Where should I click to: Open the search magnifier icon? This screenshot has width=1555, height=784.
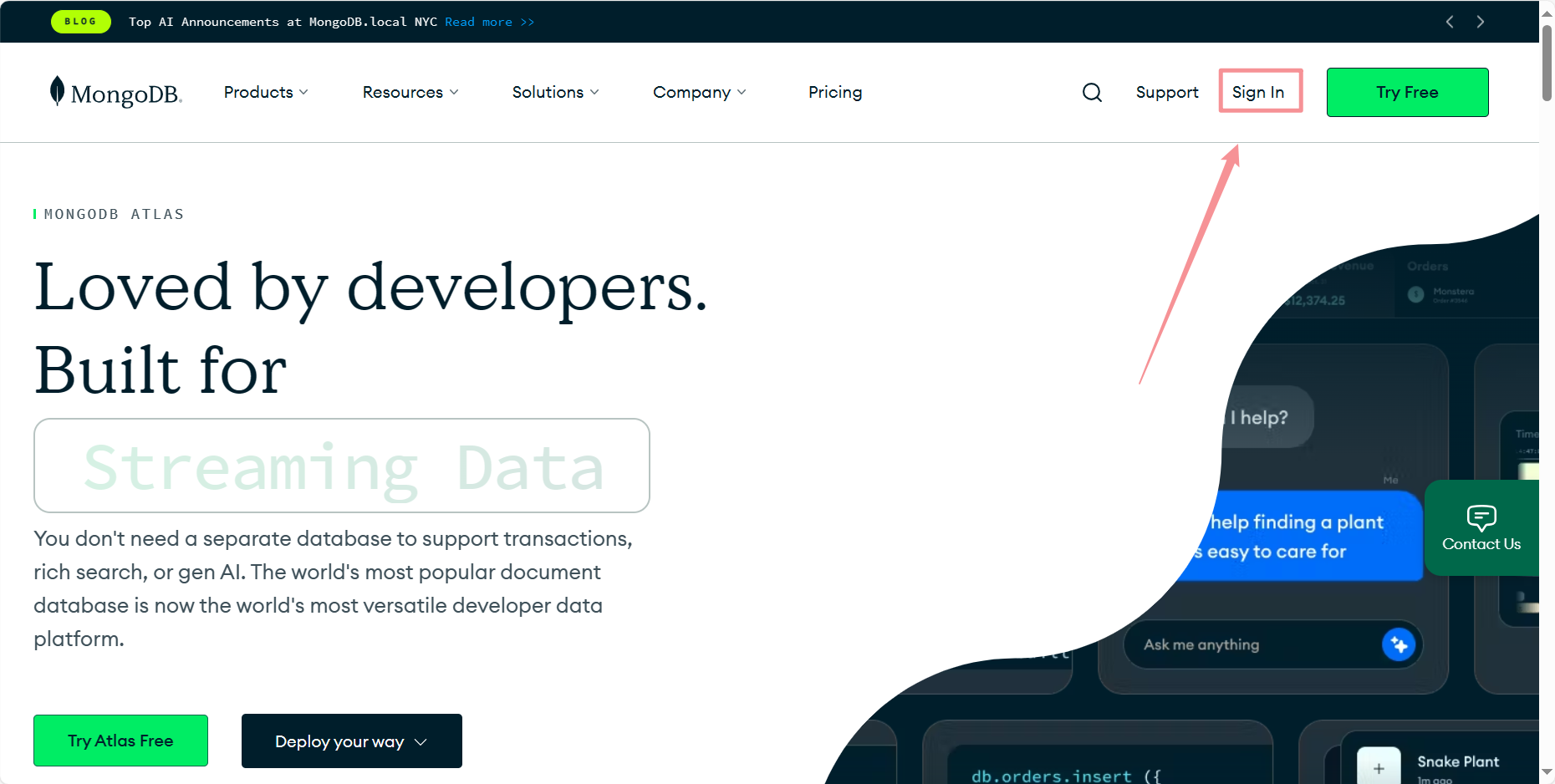pyautogui.click(x=1092, y=92)
